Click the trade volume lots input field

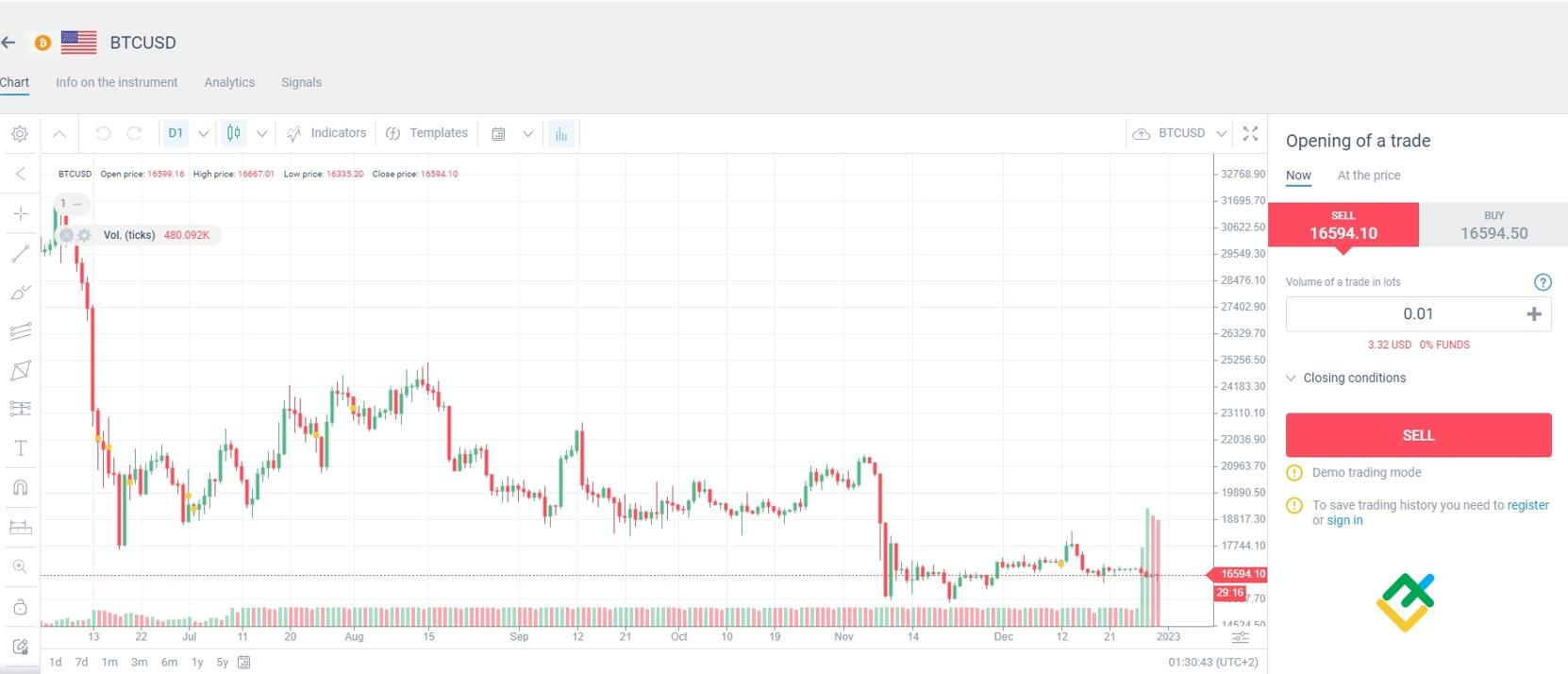pos(1406,314)
